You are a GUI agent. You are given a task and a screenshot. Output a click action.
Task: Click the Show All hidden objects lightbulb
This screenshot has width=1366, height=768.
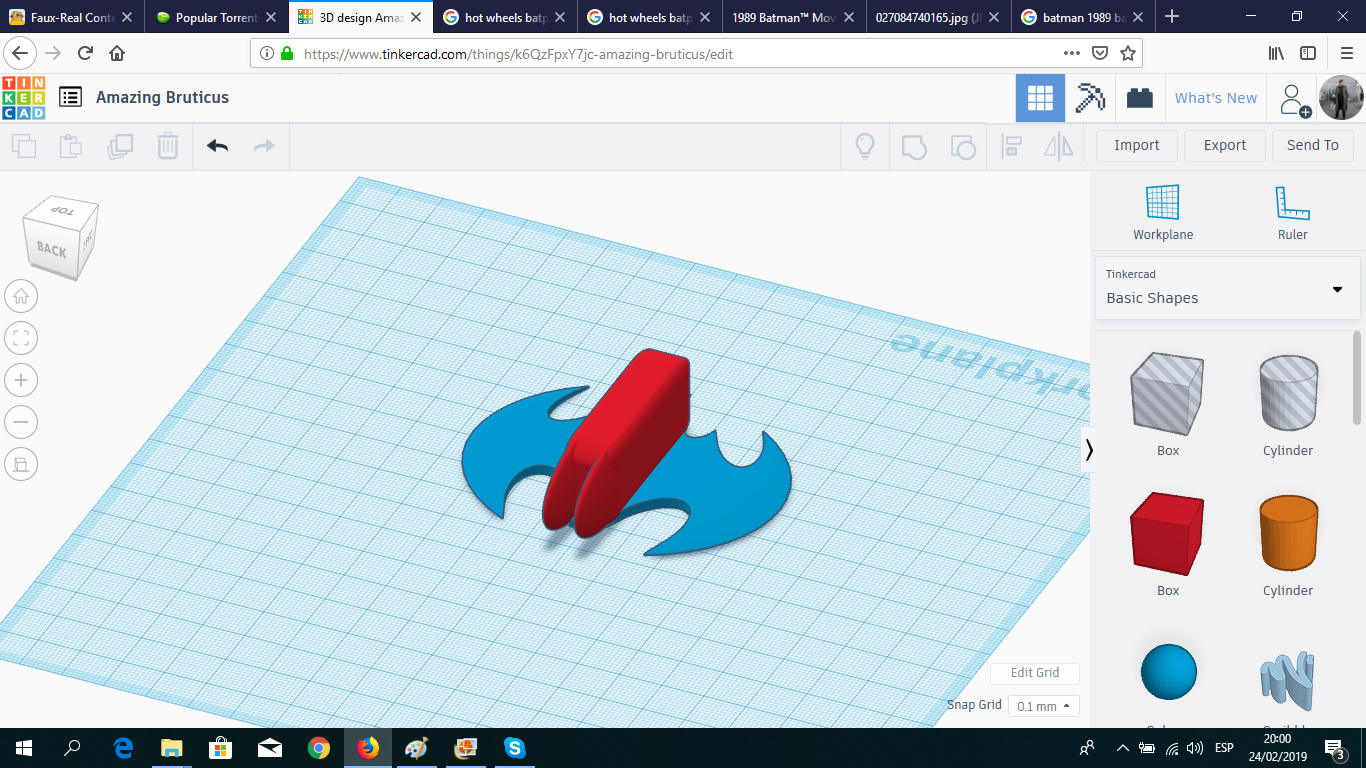pyautogui.click(x=864, y=146)
